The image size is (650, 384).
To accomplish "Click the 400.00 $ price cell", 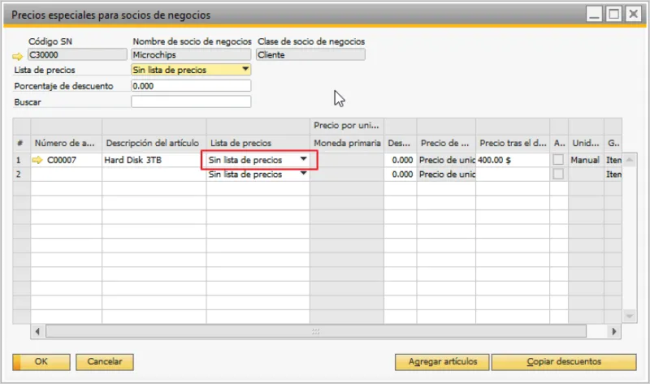I will point(512,160).
